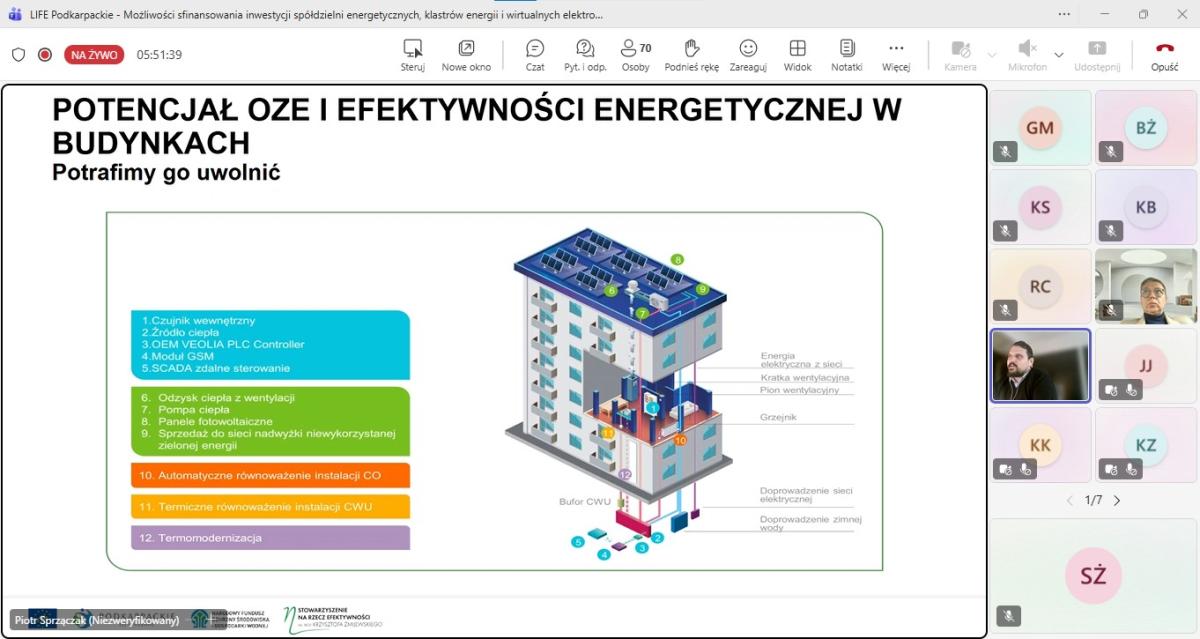The height and width of the screenshot is (639, 1200).
Task: Open the Więcej more options menu
Action: [x=896, y=54]
